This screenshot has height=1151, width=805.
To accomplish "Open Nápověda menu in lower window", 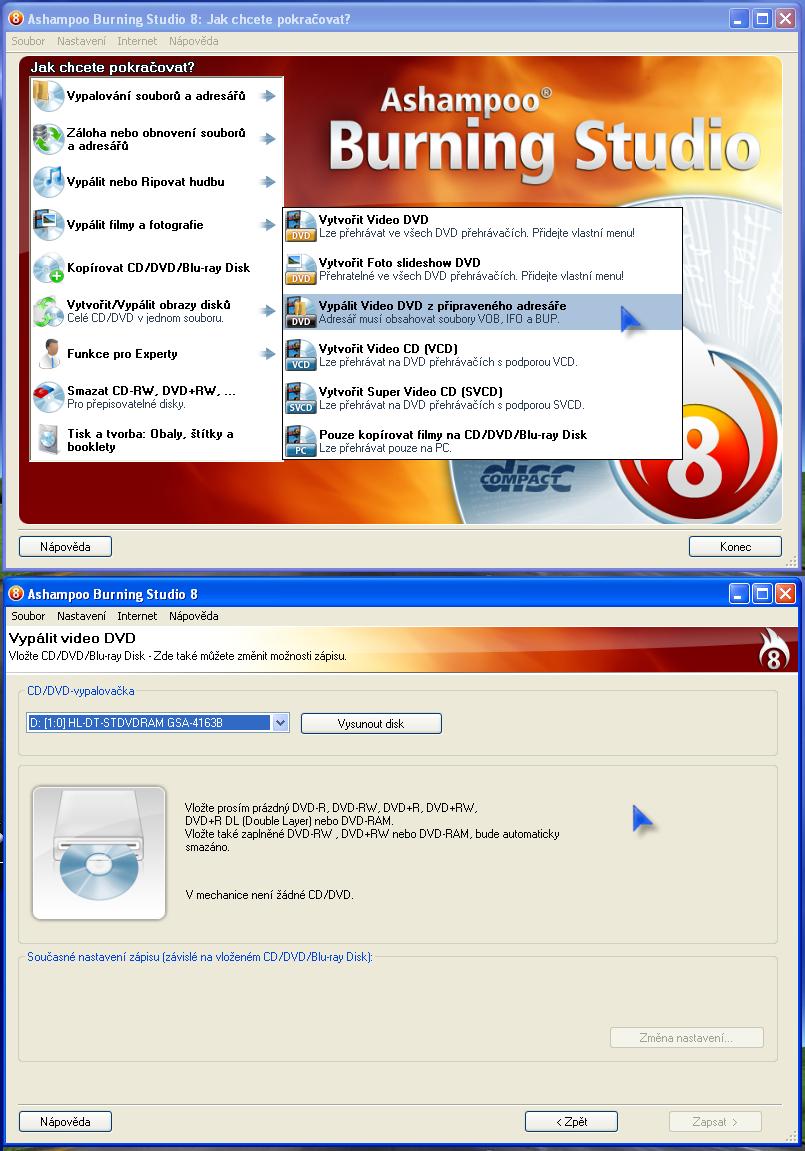I will coord(194,616).
